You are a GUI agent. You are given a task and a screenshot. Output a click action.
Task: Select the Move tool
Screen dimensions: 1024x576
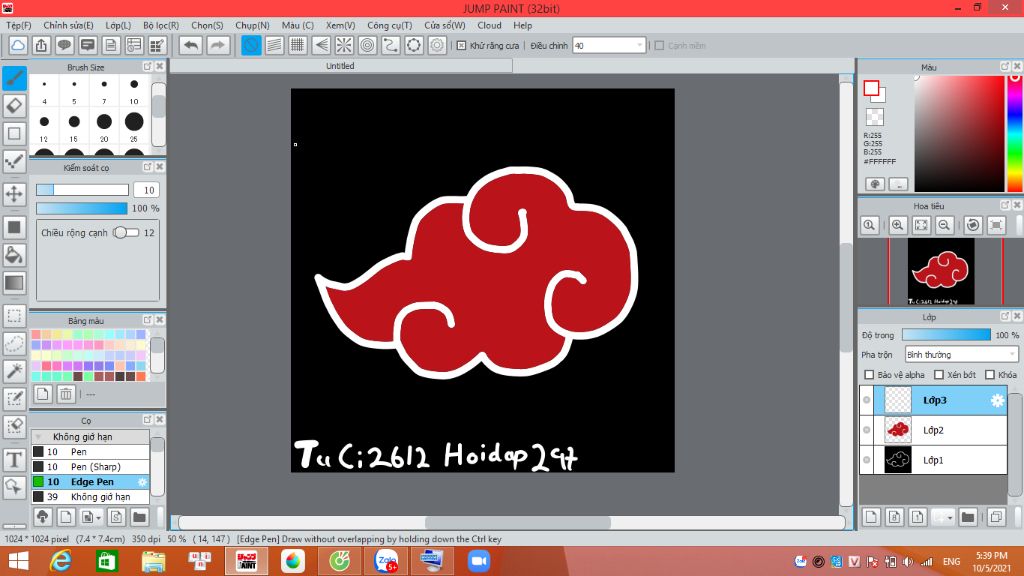coord(14,194)
